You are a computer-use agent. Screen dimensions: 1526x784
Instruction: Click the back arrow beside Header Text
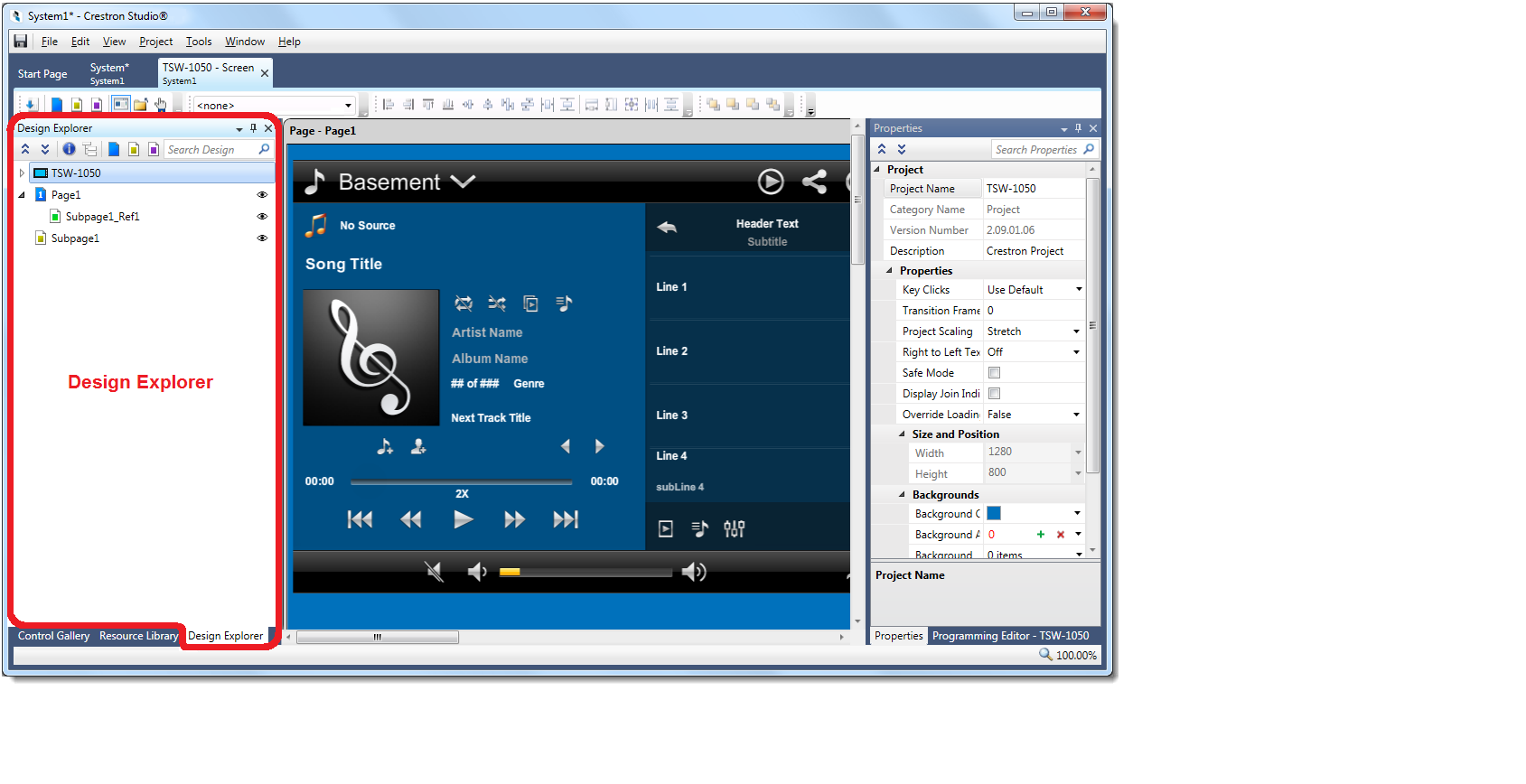click(667, 228)
